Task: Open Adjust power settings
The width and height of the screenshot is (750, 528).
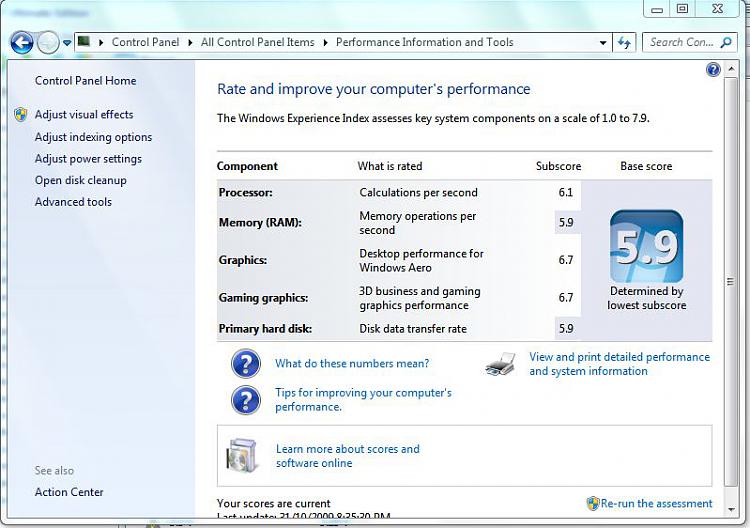Action: [88, 159]
